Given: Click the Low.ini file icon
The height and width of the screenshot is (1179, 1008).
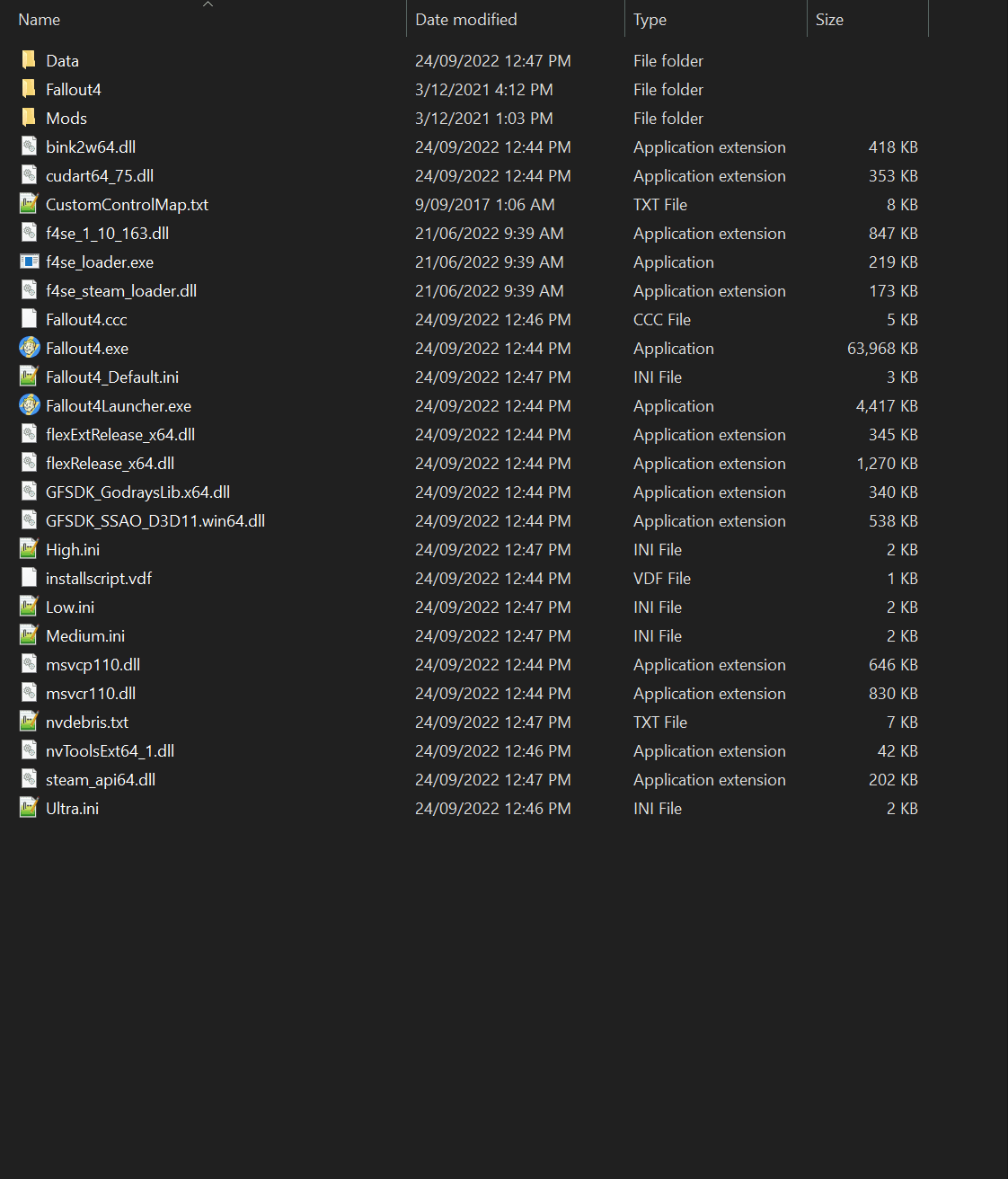Looking at the screenshot, I should click(29, 607).
